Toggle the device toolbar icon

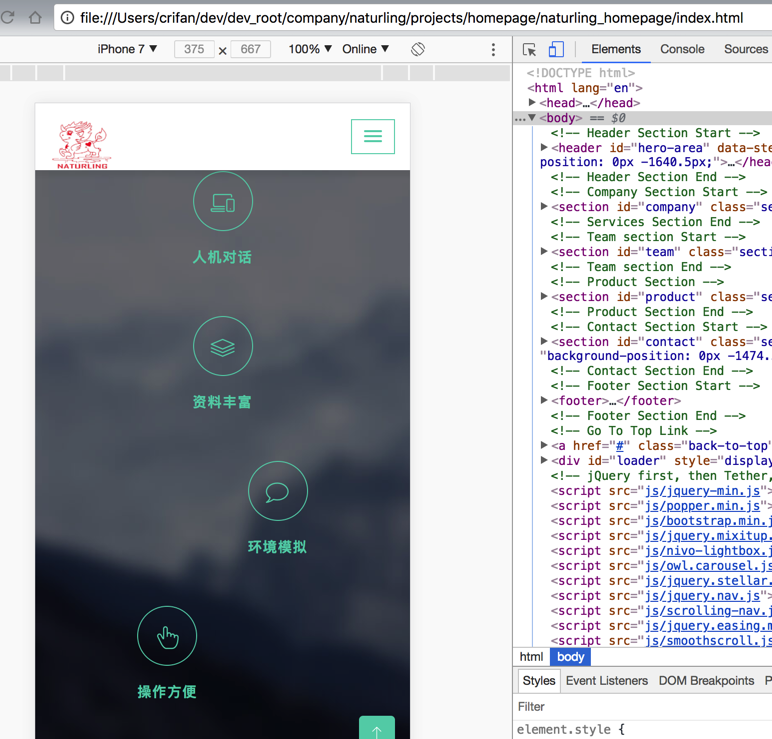tap(556, 49)
